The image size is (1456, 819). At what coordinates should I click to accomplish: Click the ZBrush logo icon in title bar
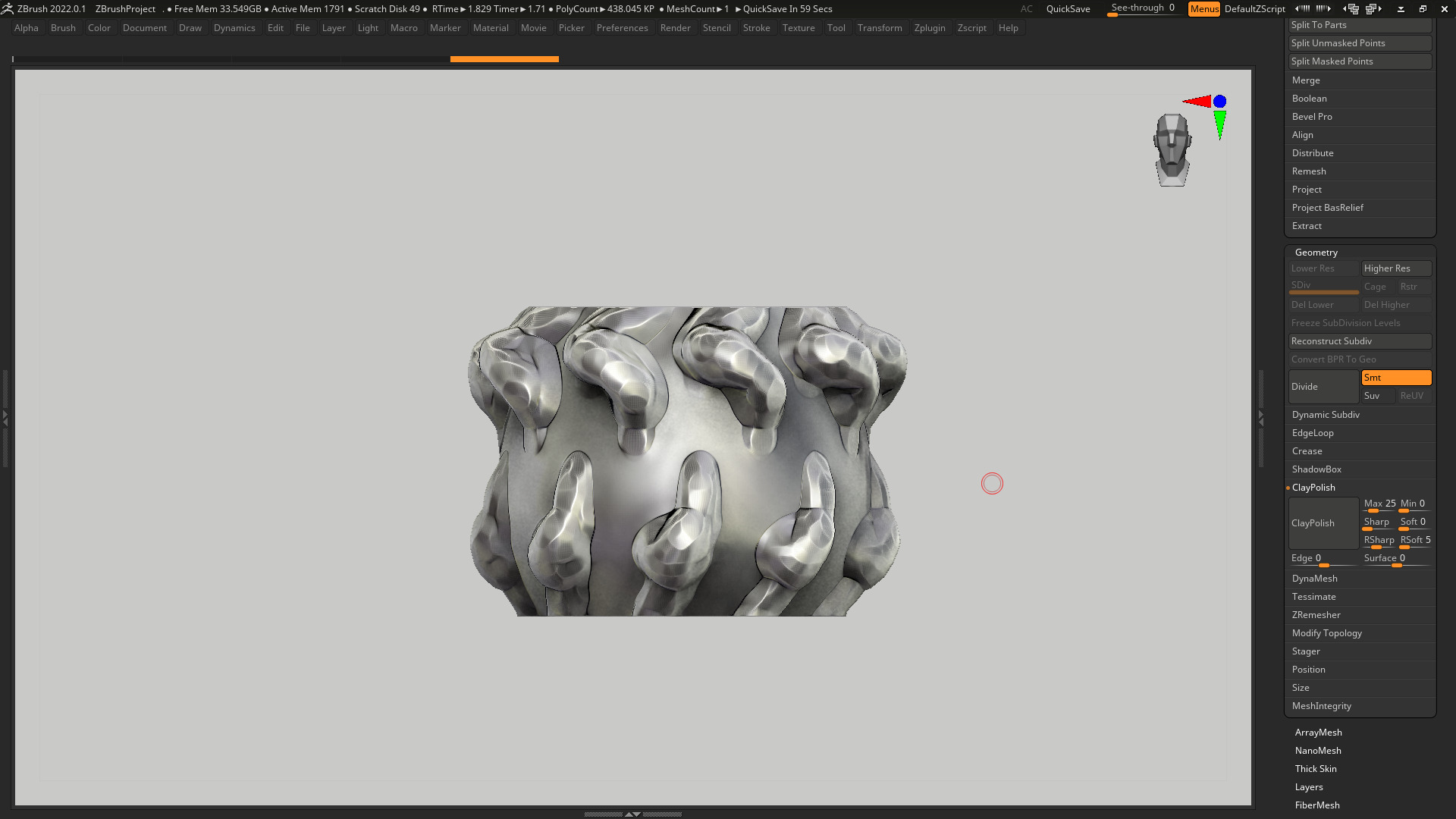(x=7, y=9)
